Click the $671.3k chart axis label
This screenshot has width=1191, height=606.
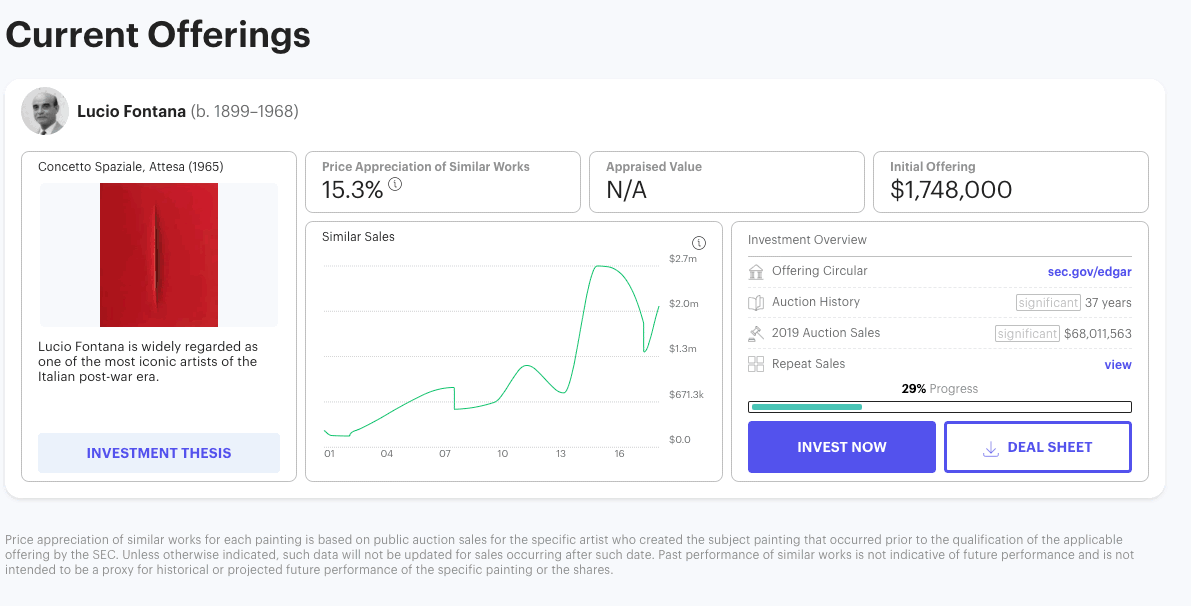click(686, 394)
